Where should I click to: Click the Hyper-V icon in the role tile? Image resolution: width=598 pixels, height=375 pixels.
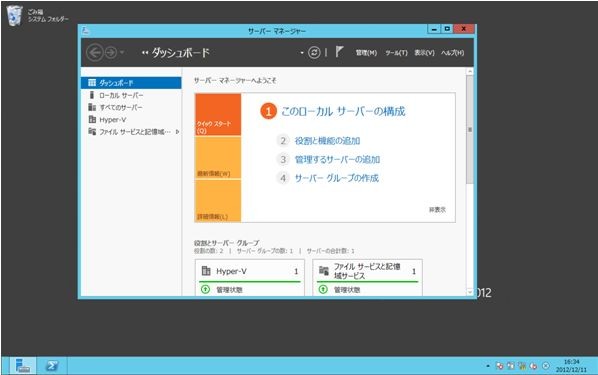tap(206, 271)
